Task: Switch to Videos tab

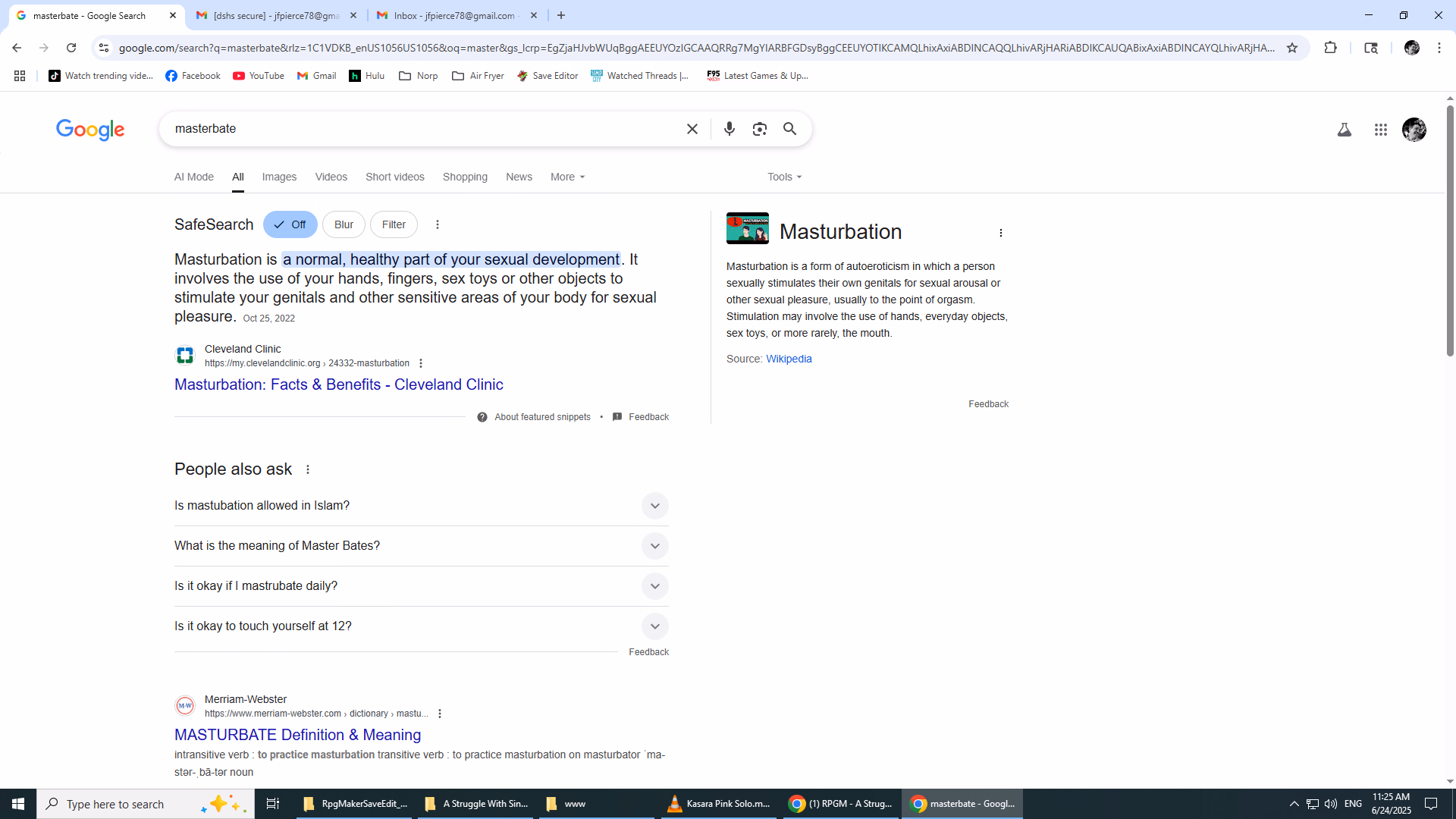Action: [331, 177]
